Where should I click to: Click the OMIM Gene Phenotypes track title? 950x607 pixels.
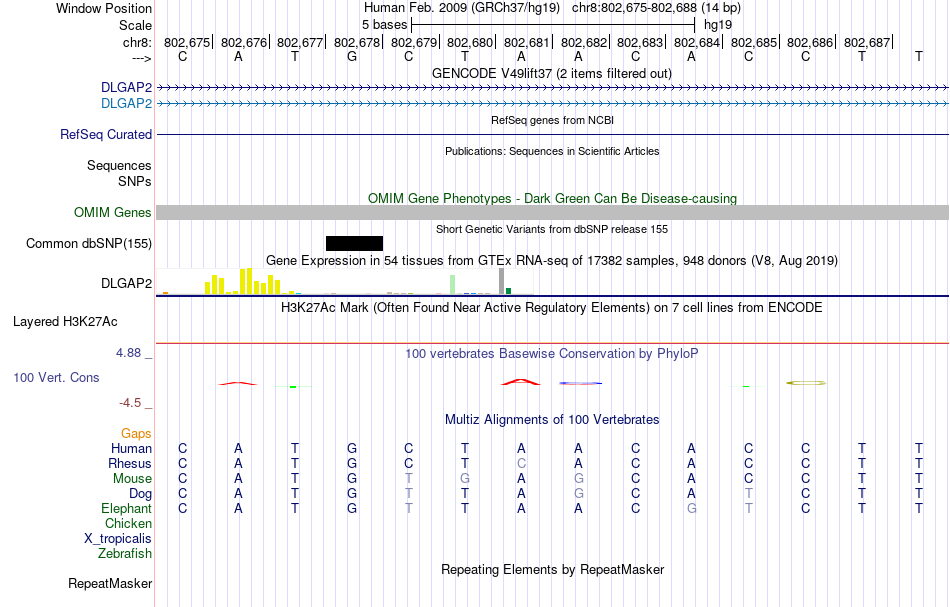tap(552, 198)
